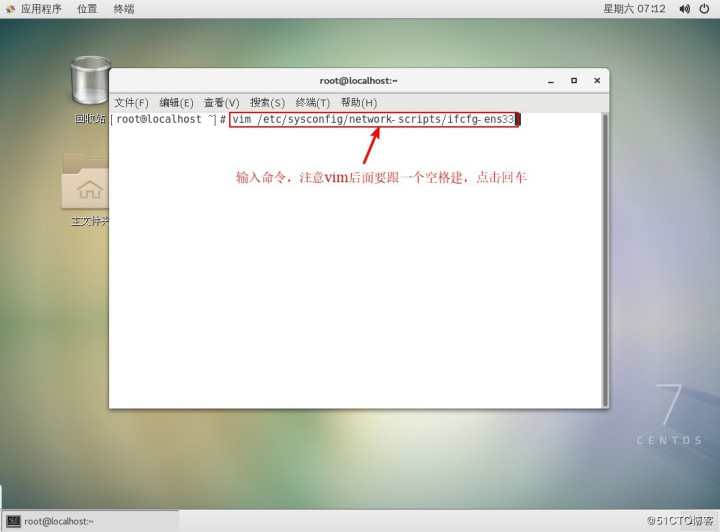Viewport: 720px width, 532px height.
Task: Open the terminal 文件(F) menu
Action: 131,102
